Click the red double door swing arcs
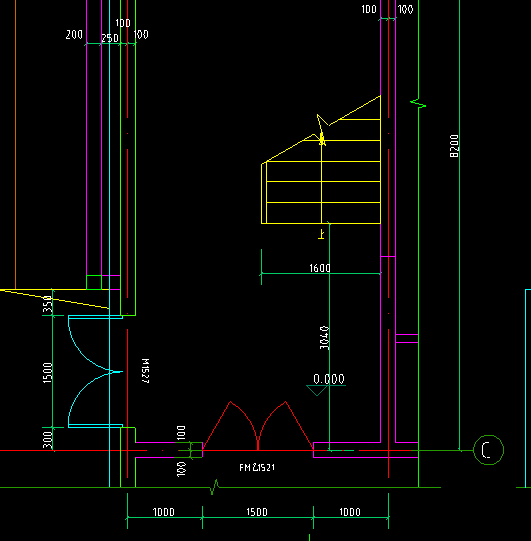Viewport: 531px width, 541px height. click(x=258, y=426)
